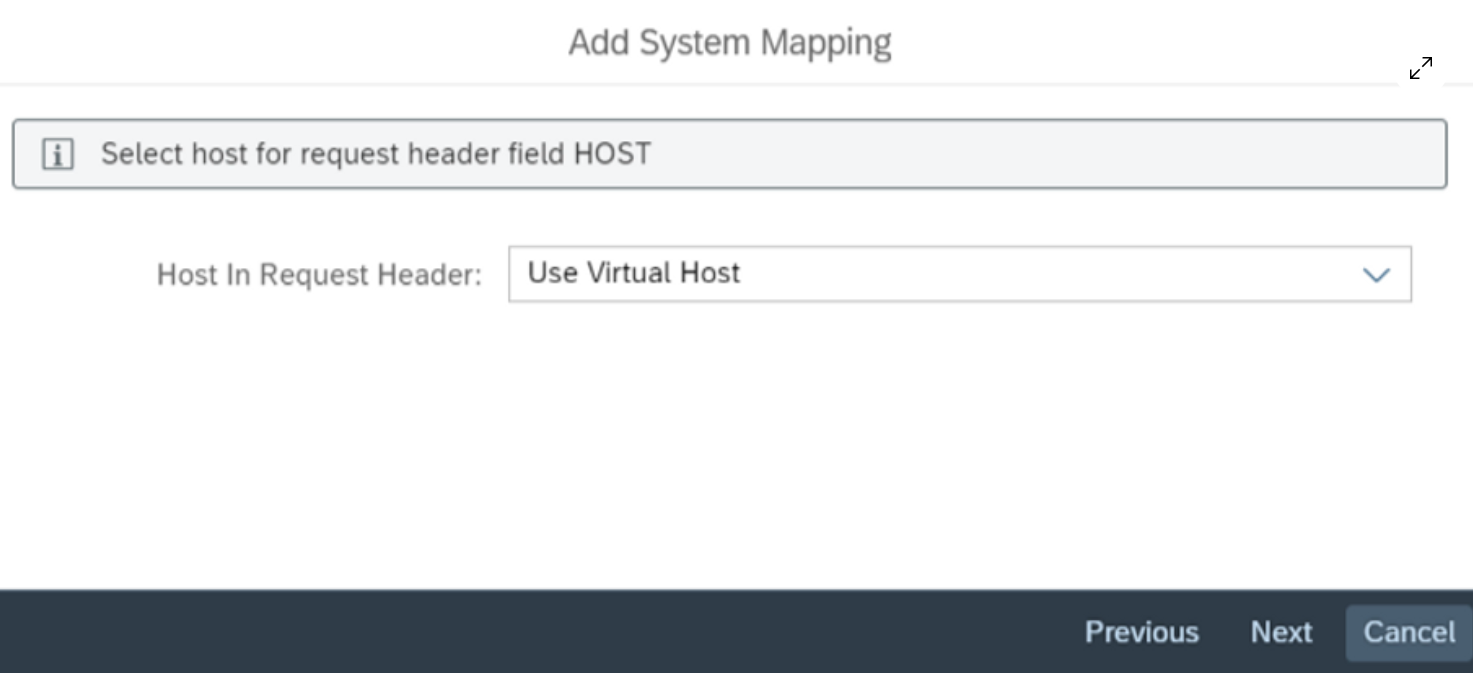Cancel the Add System Mapping dialog
The height and width of the screenshot is (674, 1478).
point(1409,632)
